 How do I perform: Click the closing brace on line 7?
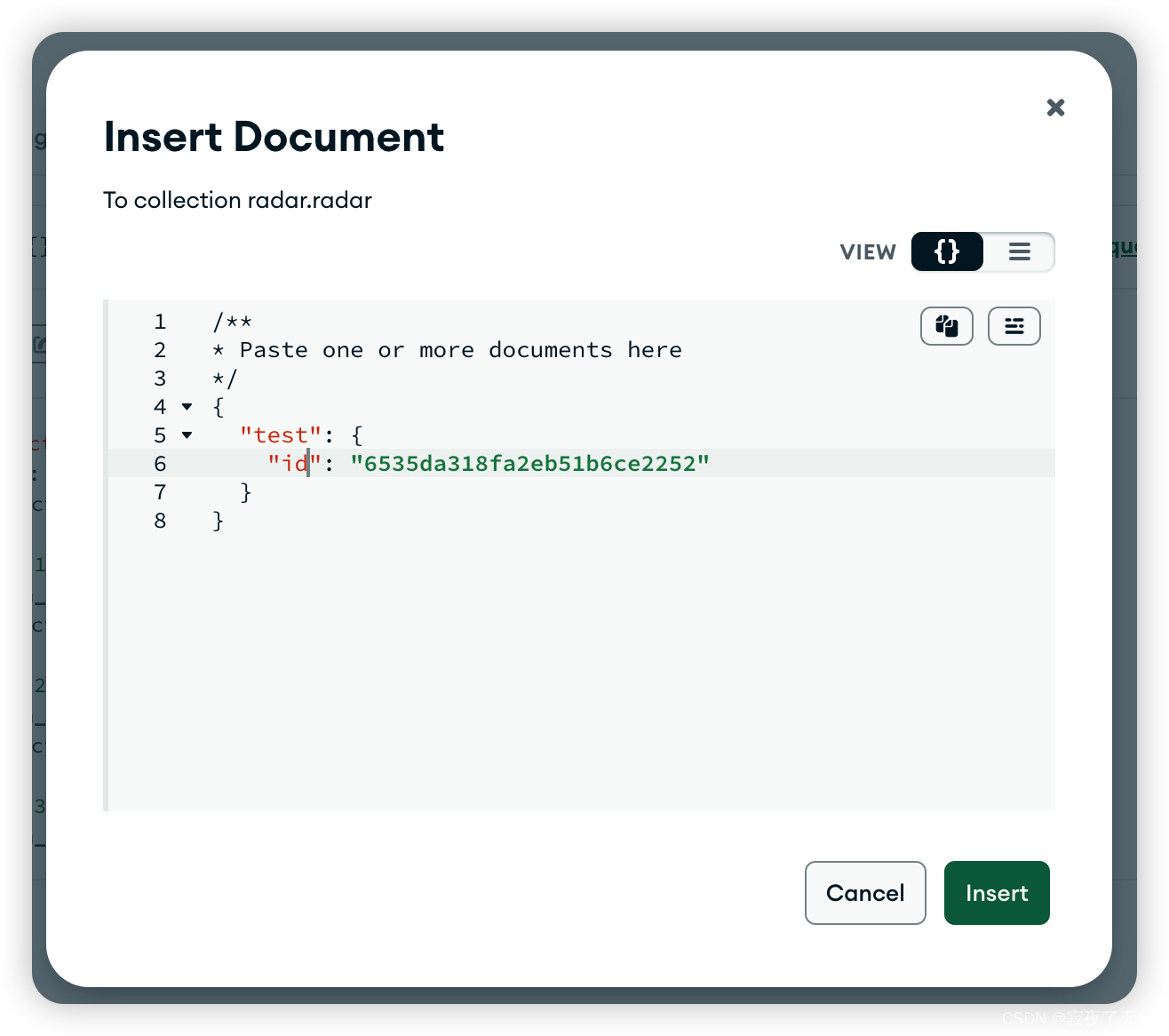[246, 492]
